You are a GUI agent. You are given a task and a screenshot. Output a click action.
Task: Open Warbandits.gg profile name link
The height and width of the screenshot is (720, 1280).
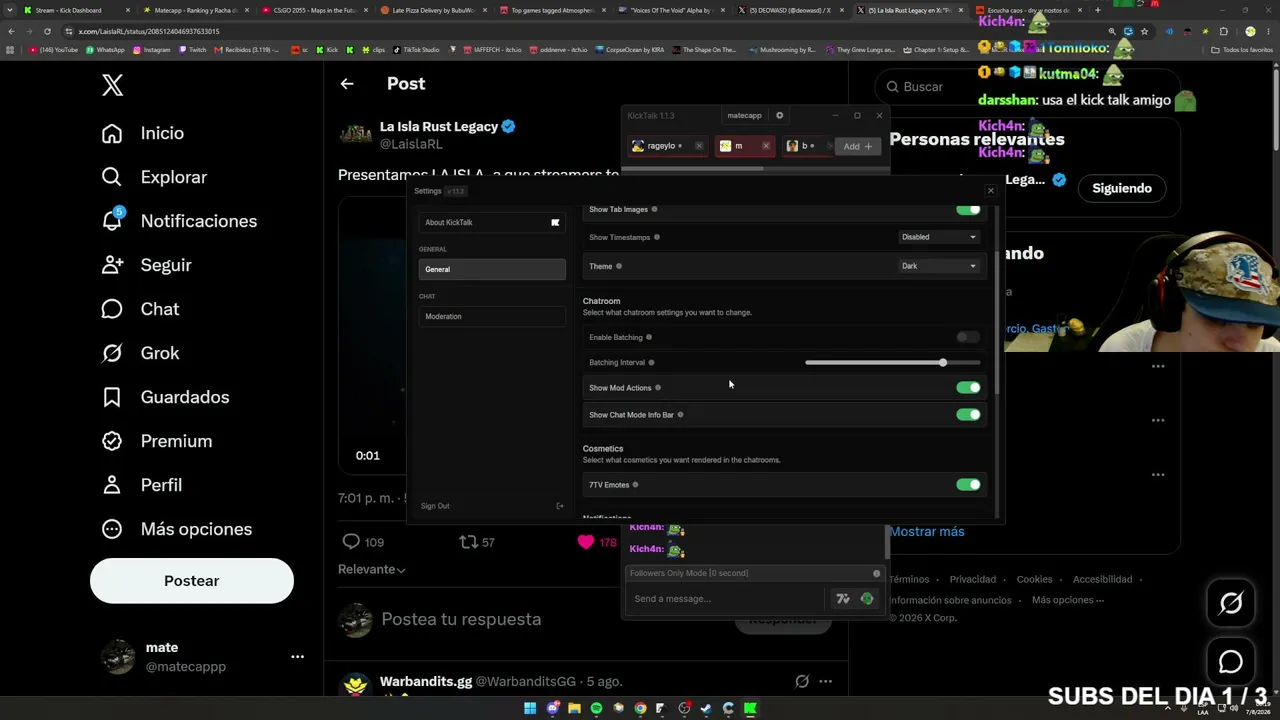426,681
